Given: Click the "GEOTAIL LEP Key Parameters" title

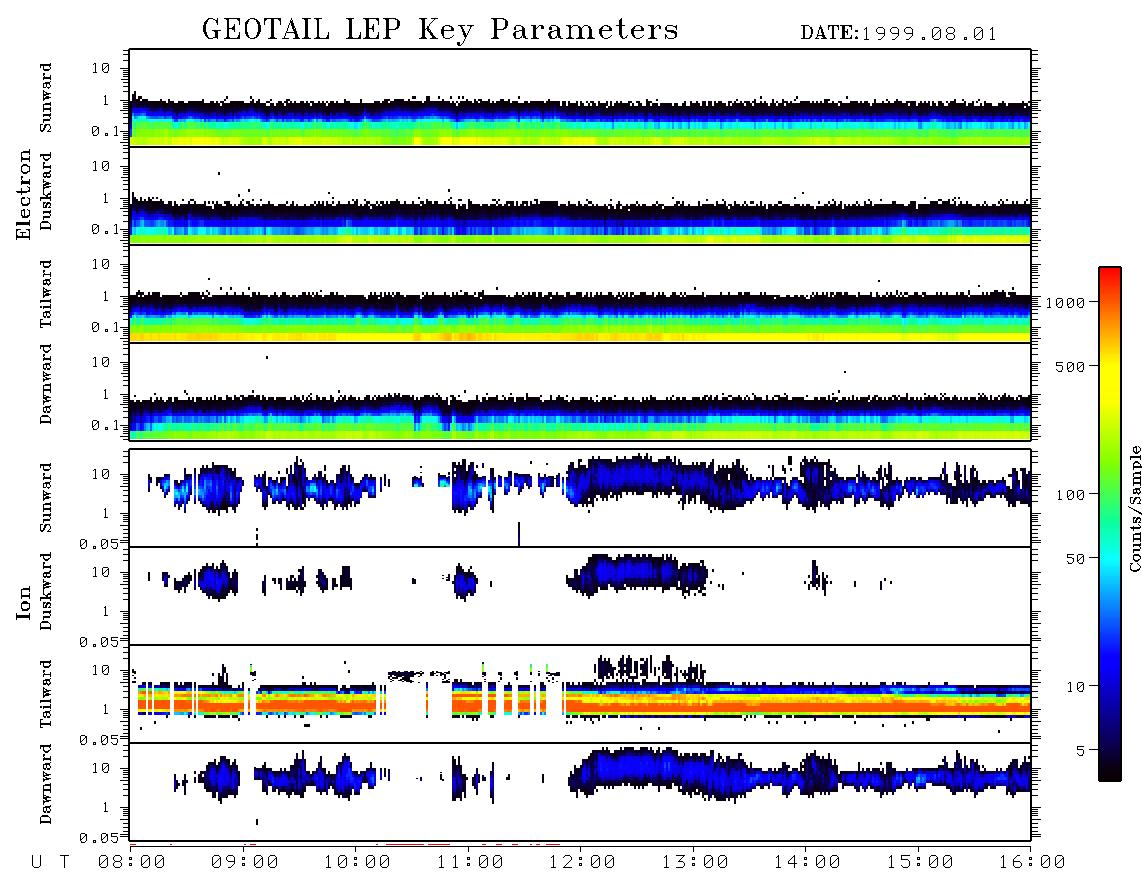Looking at the screenshot, I should click(440, 29).
